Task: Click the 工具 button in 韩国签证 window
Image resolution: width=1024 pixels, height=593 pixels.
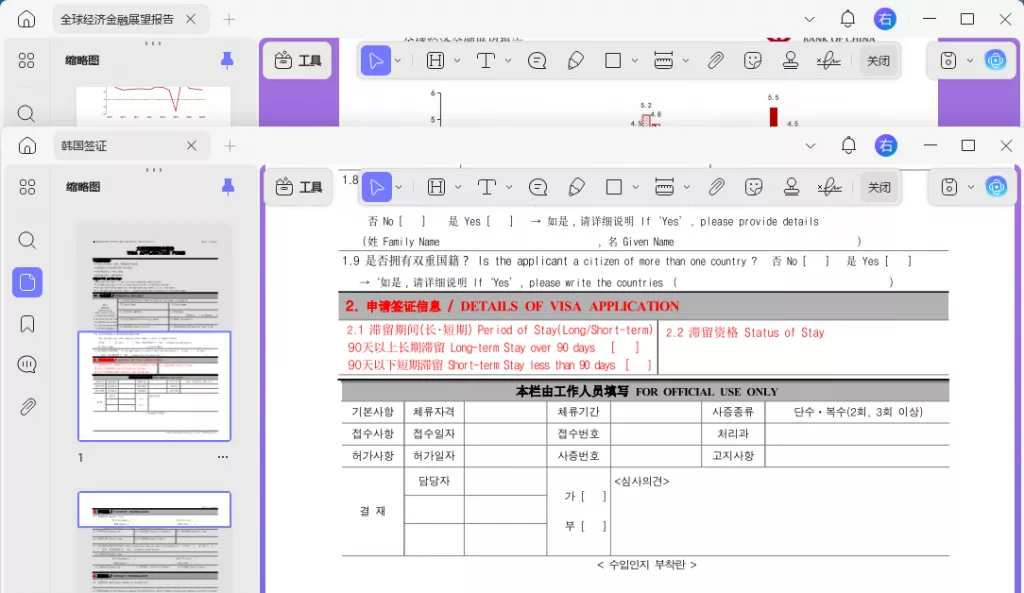Action: (x=298, y=187)
